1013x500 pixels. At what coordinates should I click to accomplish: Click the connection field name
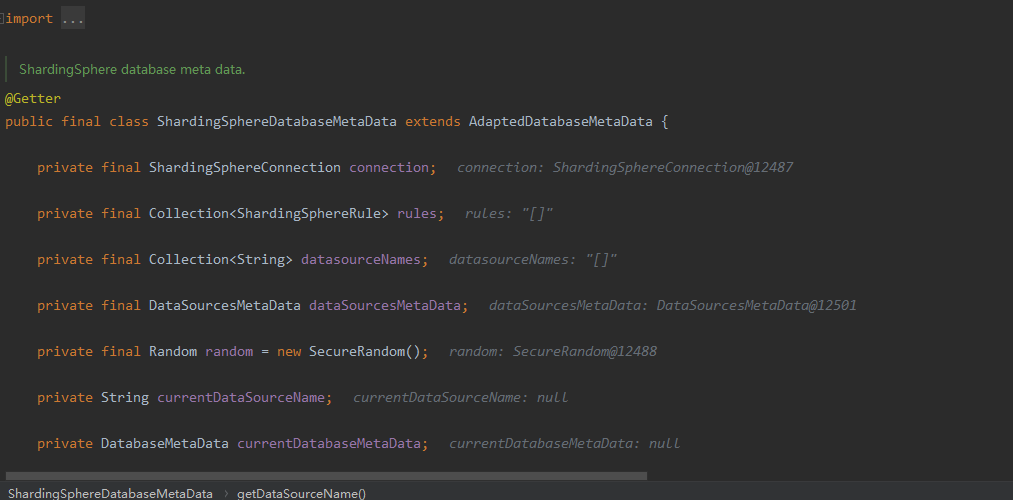[389, 167]
